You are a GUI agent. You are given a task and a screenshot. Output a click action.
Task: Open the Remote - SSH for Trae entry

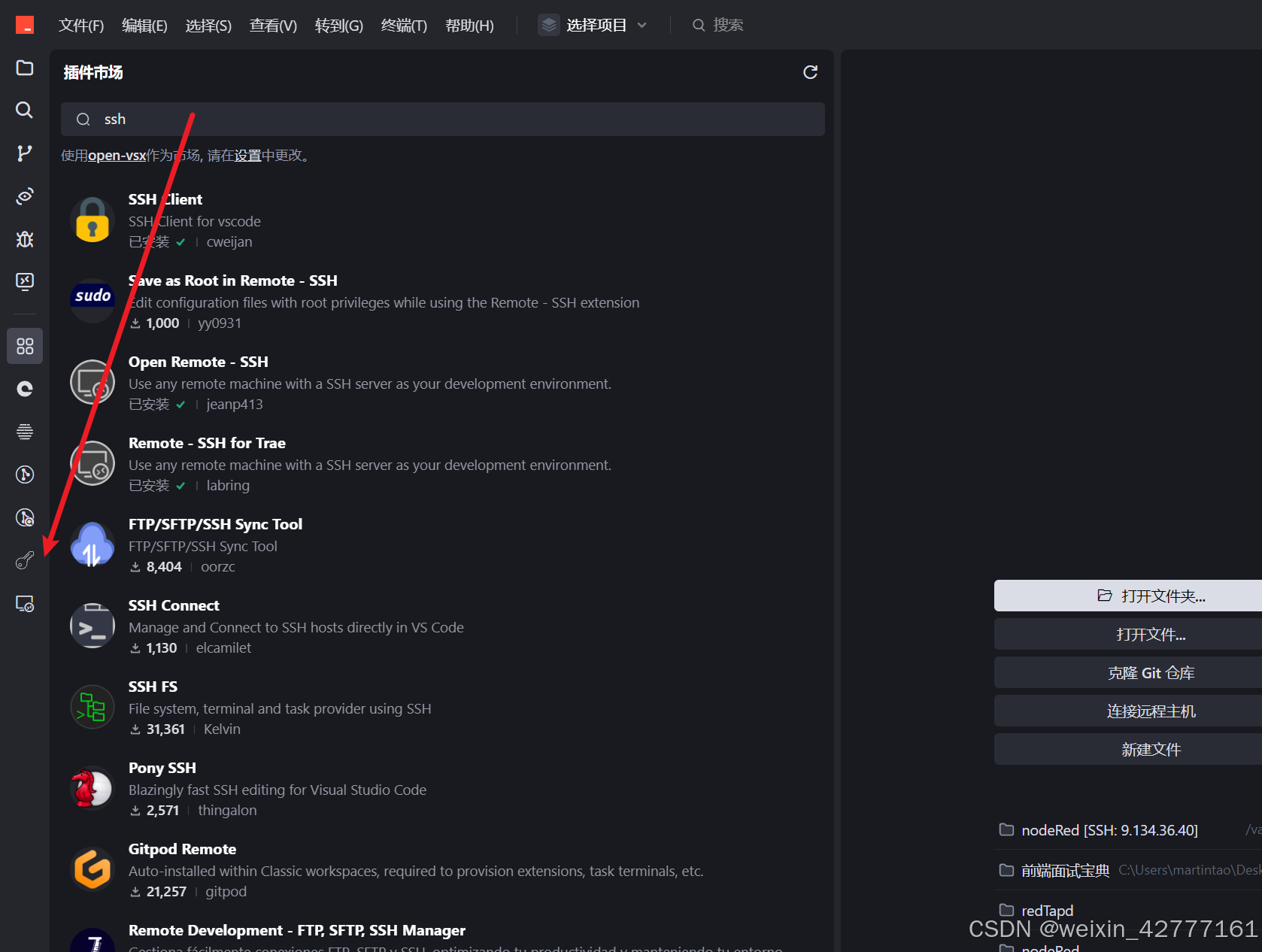[443, 464]
